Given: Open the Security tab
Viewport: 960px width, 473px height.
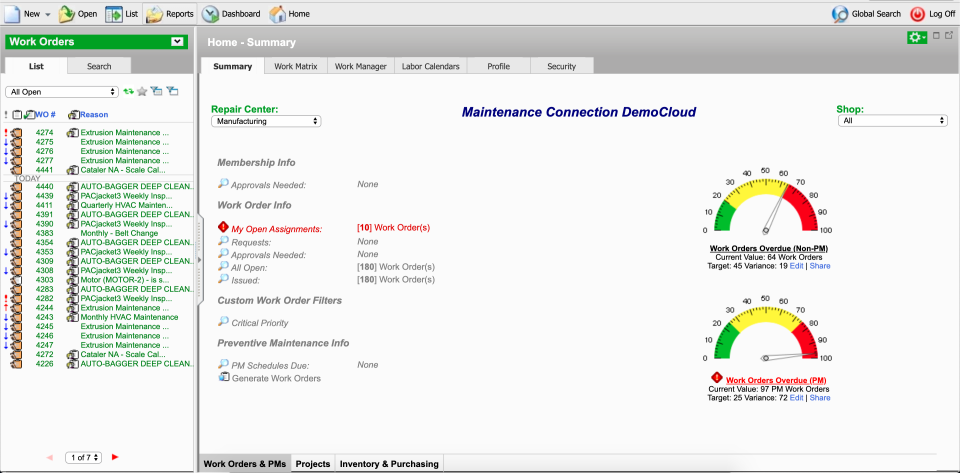Looking at the screenshot, I should (562, 66).
